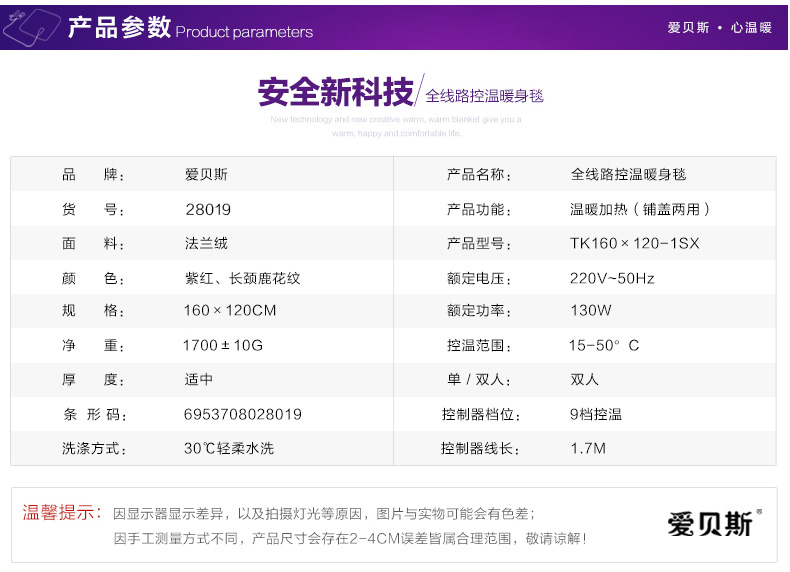Click the 控温范围 label
This screenshot has width=790, height=572.
(x=479, y=345)
